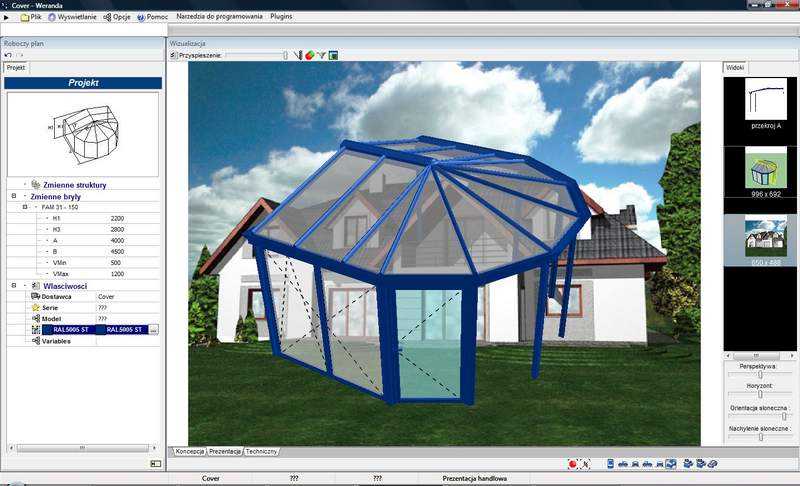Open the Plugins menu
The height and width of the screenshot is (486, 800).
pos(281,16)
